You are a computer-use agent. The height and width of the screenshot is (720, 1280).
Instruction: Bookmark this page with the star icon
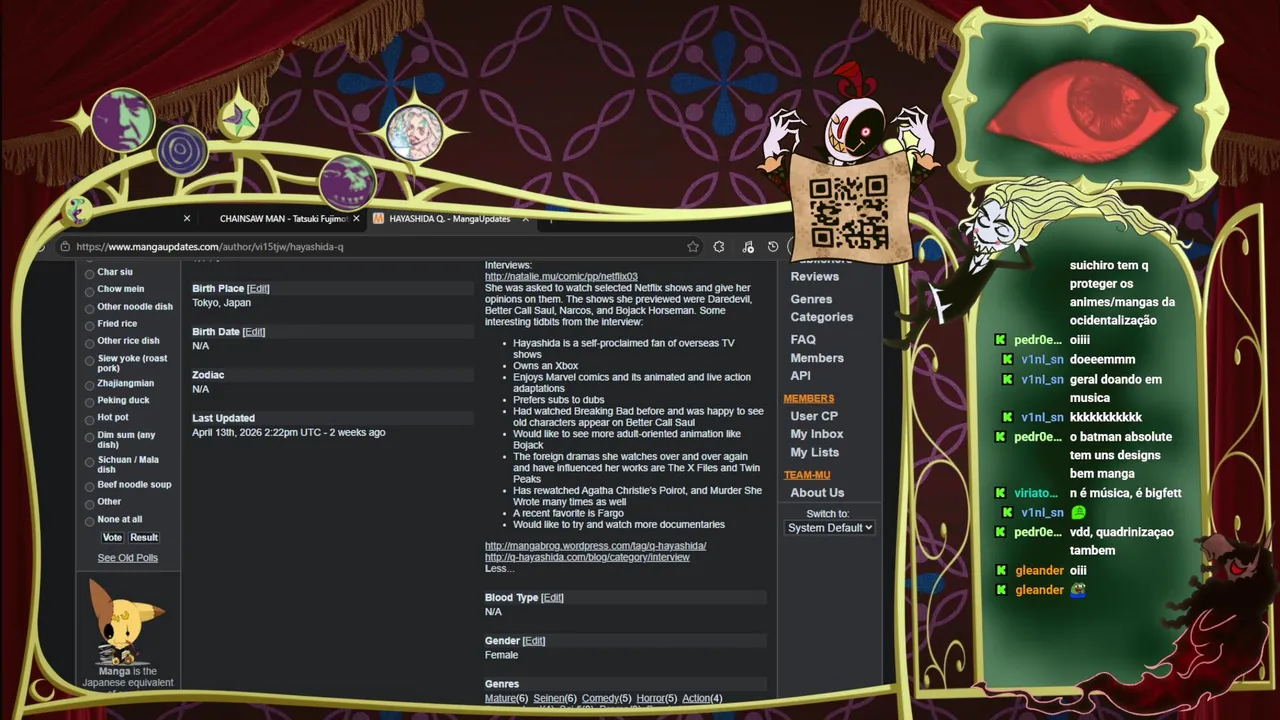693,246
